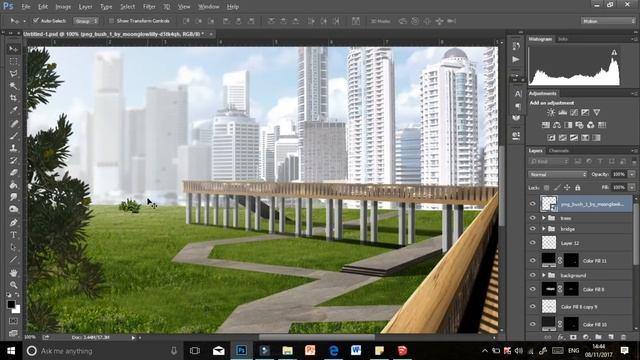The height and width of the screenshot is (360, 640).
Task: Open Microsoft Word from the taskbar
Action: (x=356, y=351)
